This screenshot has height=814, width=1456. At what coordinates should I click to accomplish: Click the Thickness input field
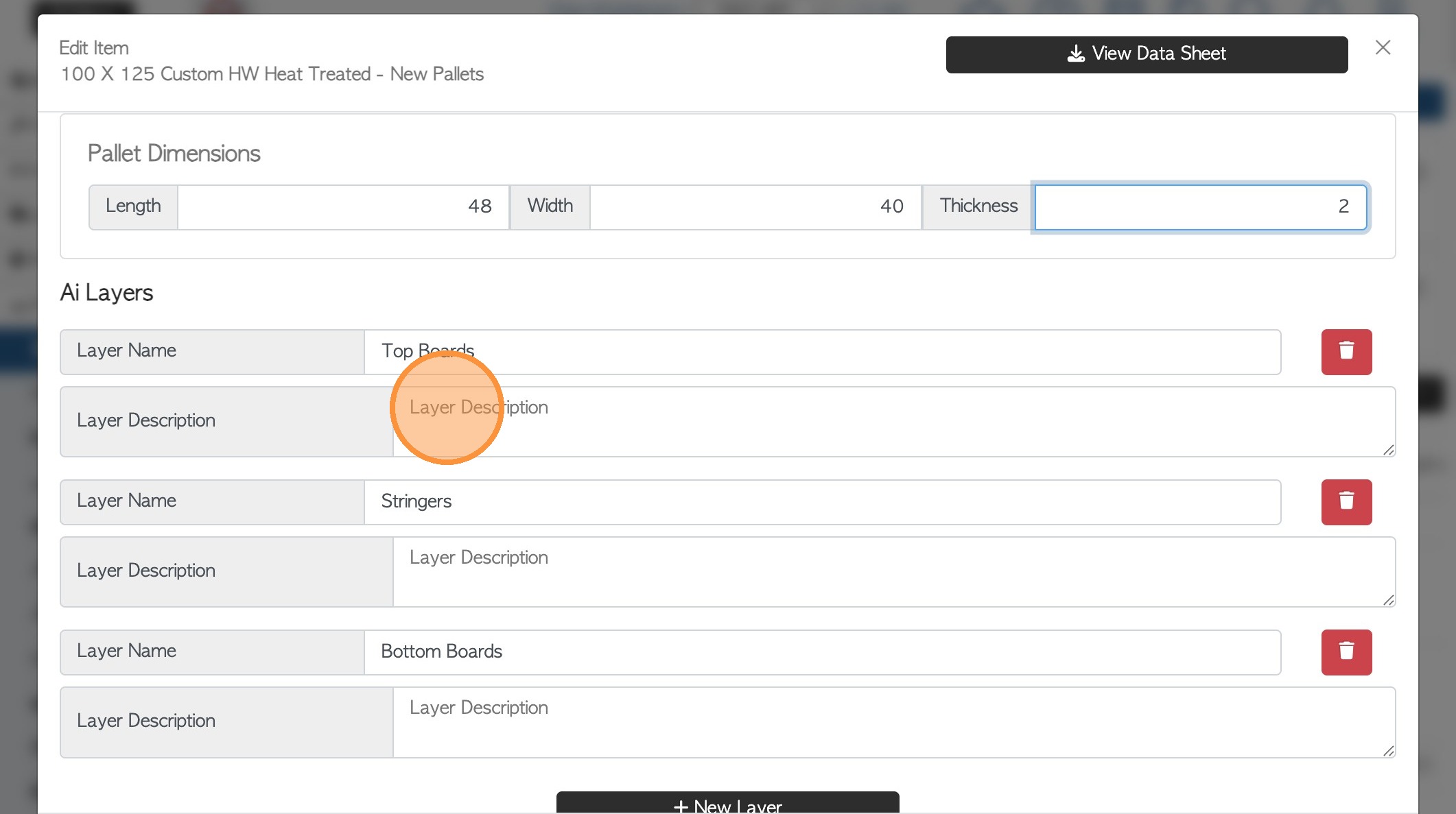pos(1200,206)
